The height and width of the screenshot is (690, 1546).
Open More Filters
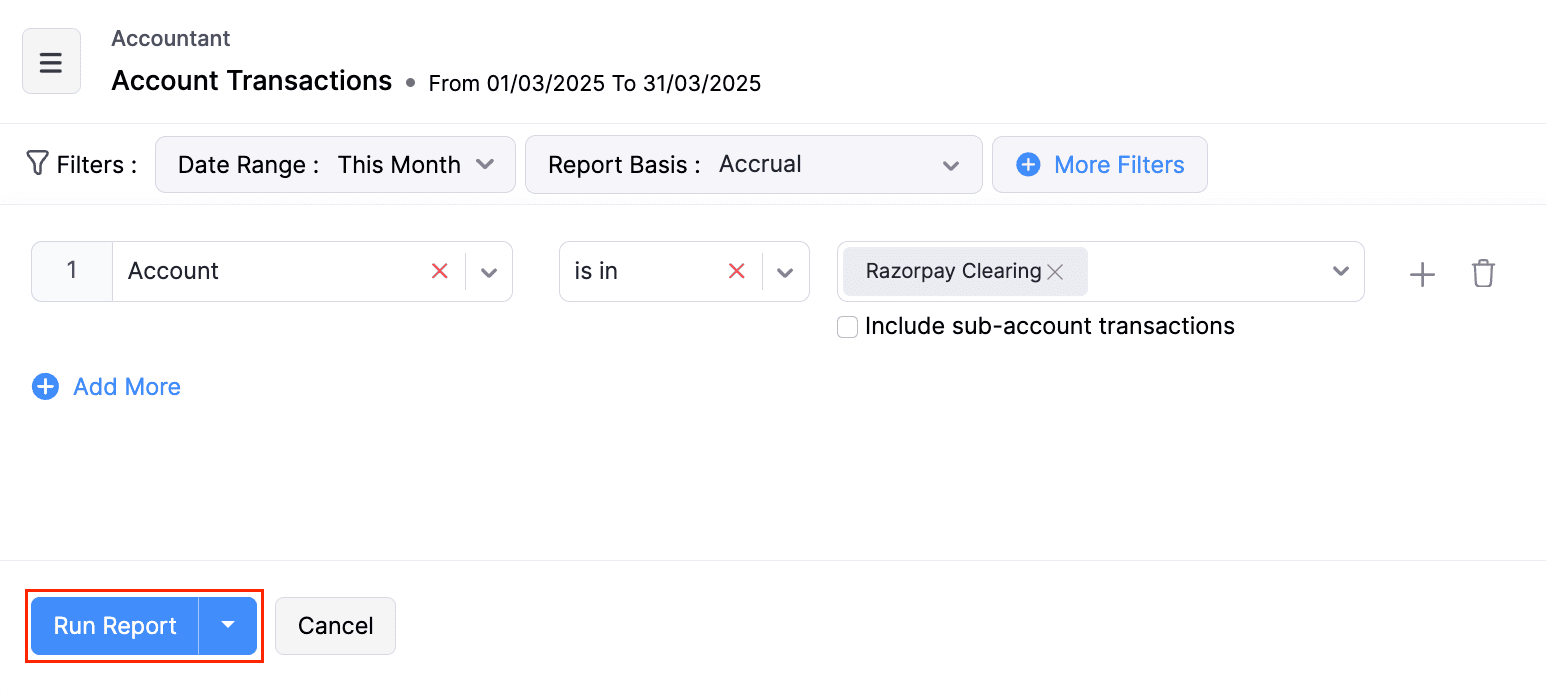[x=1119, y=164]
